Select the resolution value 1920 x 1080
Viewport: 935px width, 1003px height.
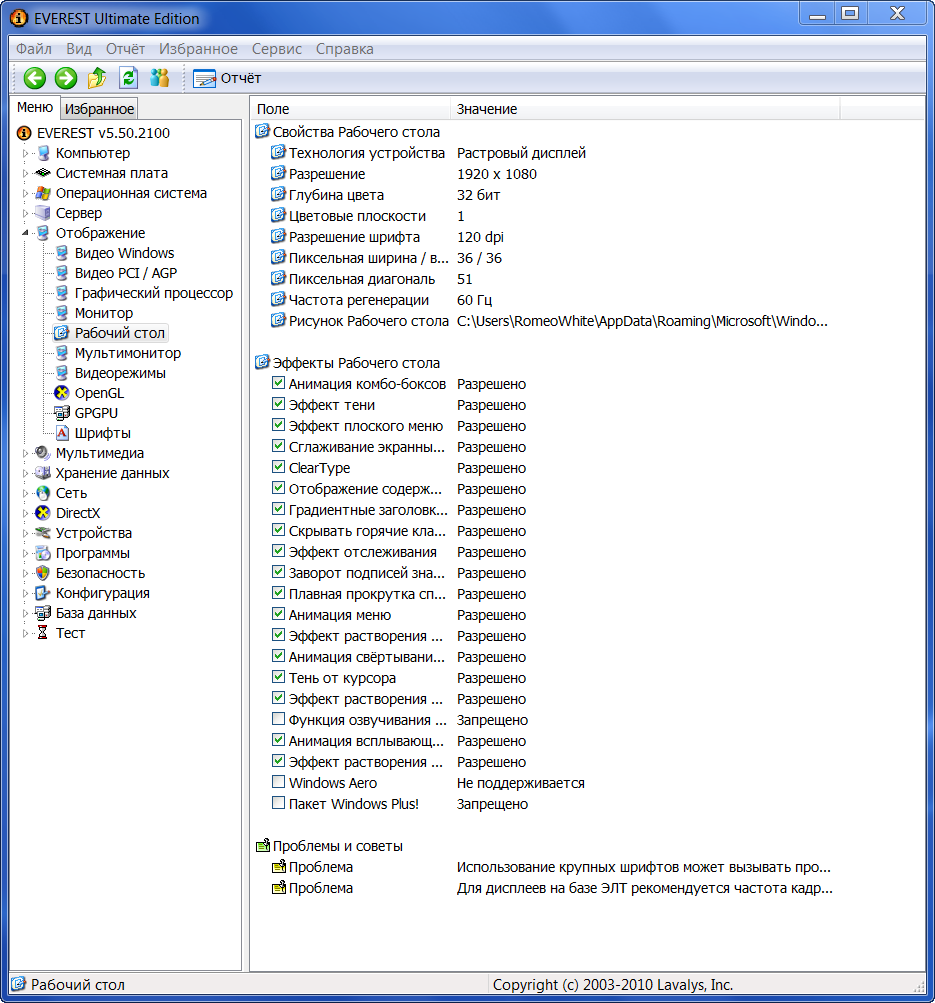[497, 174]
